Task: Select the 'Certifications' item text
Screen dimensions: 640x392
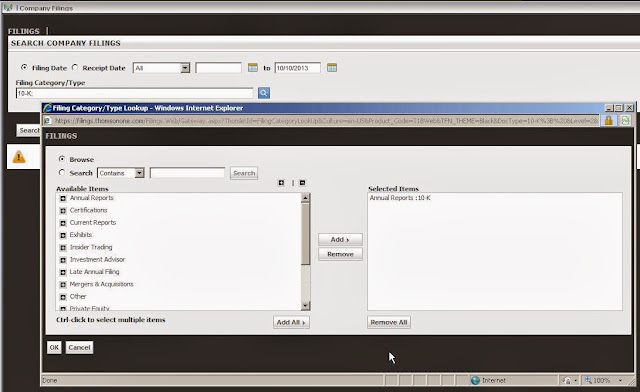Action: coord(89,210)
